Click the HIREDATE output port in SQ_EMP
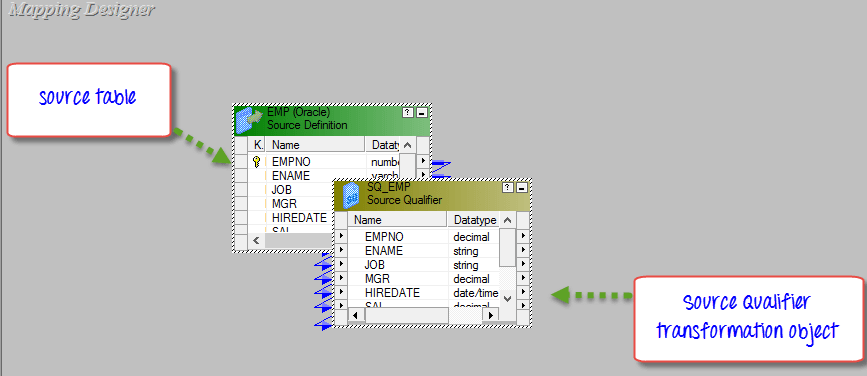 tap(523, 292)
